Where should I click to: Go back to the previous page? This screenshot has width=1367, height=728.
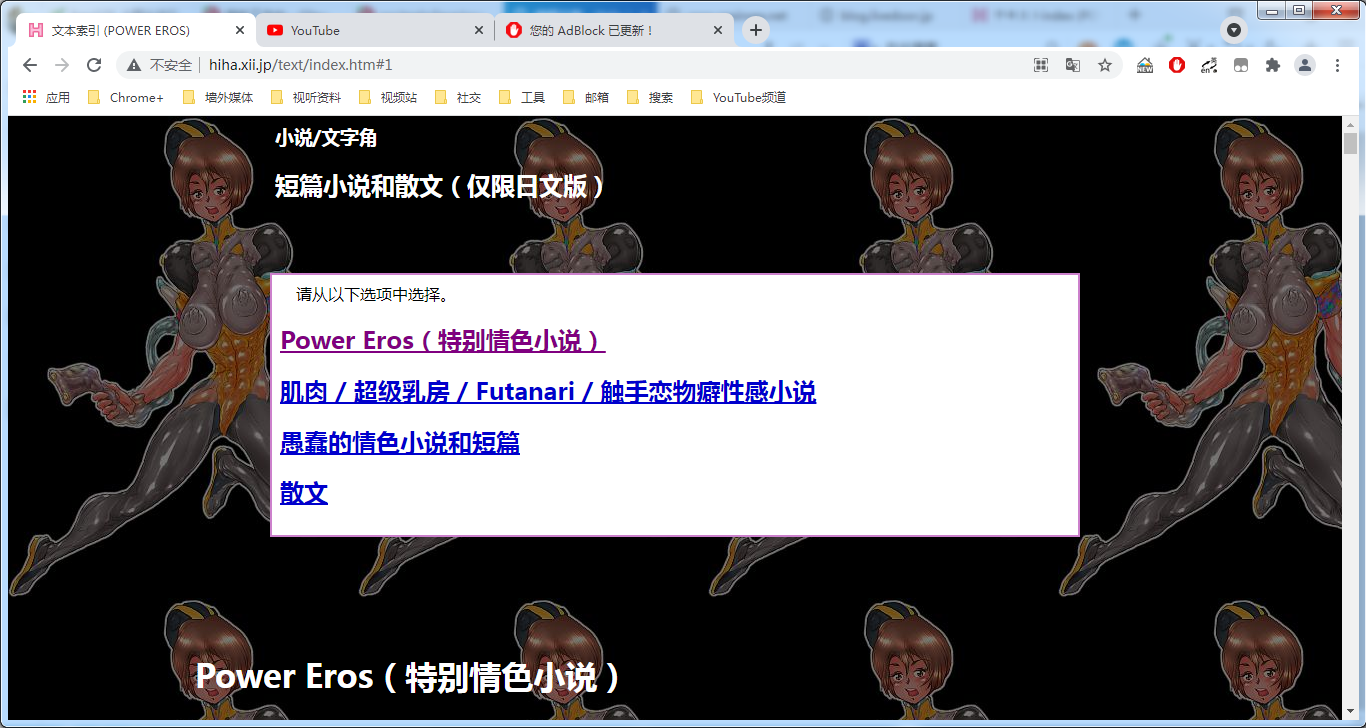[30, 65]
